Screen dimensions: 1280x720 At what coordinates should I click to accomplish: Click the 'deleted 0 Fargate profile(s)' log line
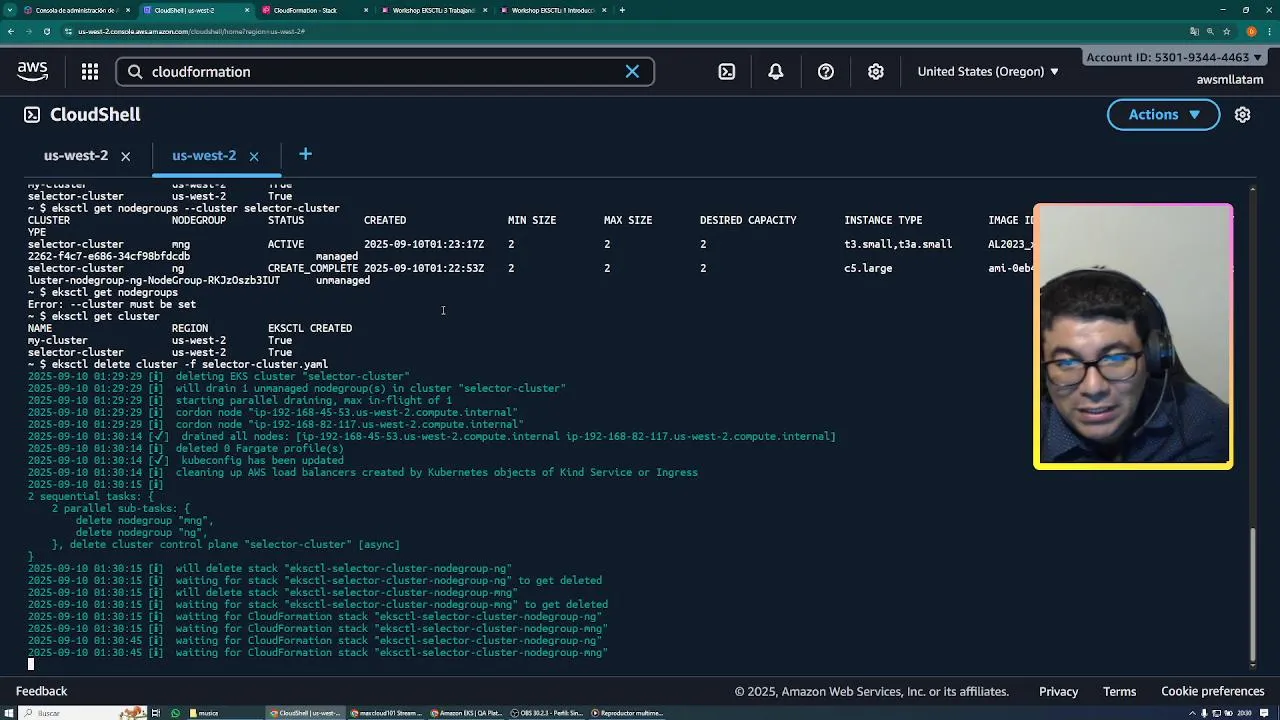(x=260, y=448)
